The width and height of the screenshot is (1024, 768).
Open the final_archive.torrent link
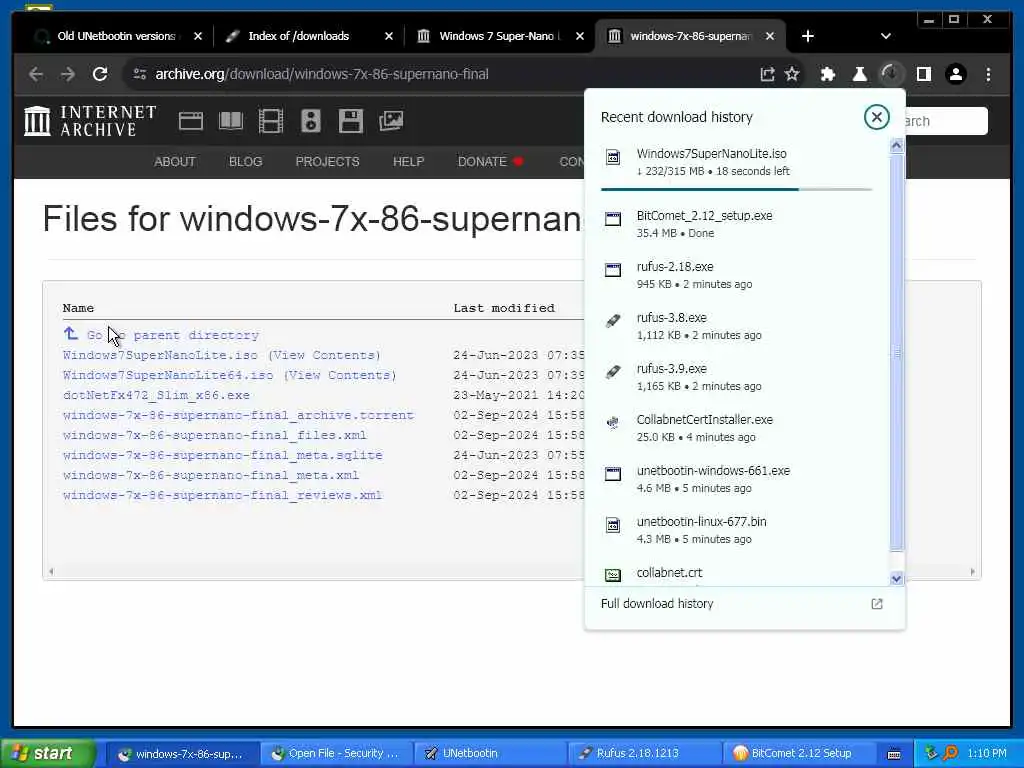click(238, 415)
